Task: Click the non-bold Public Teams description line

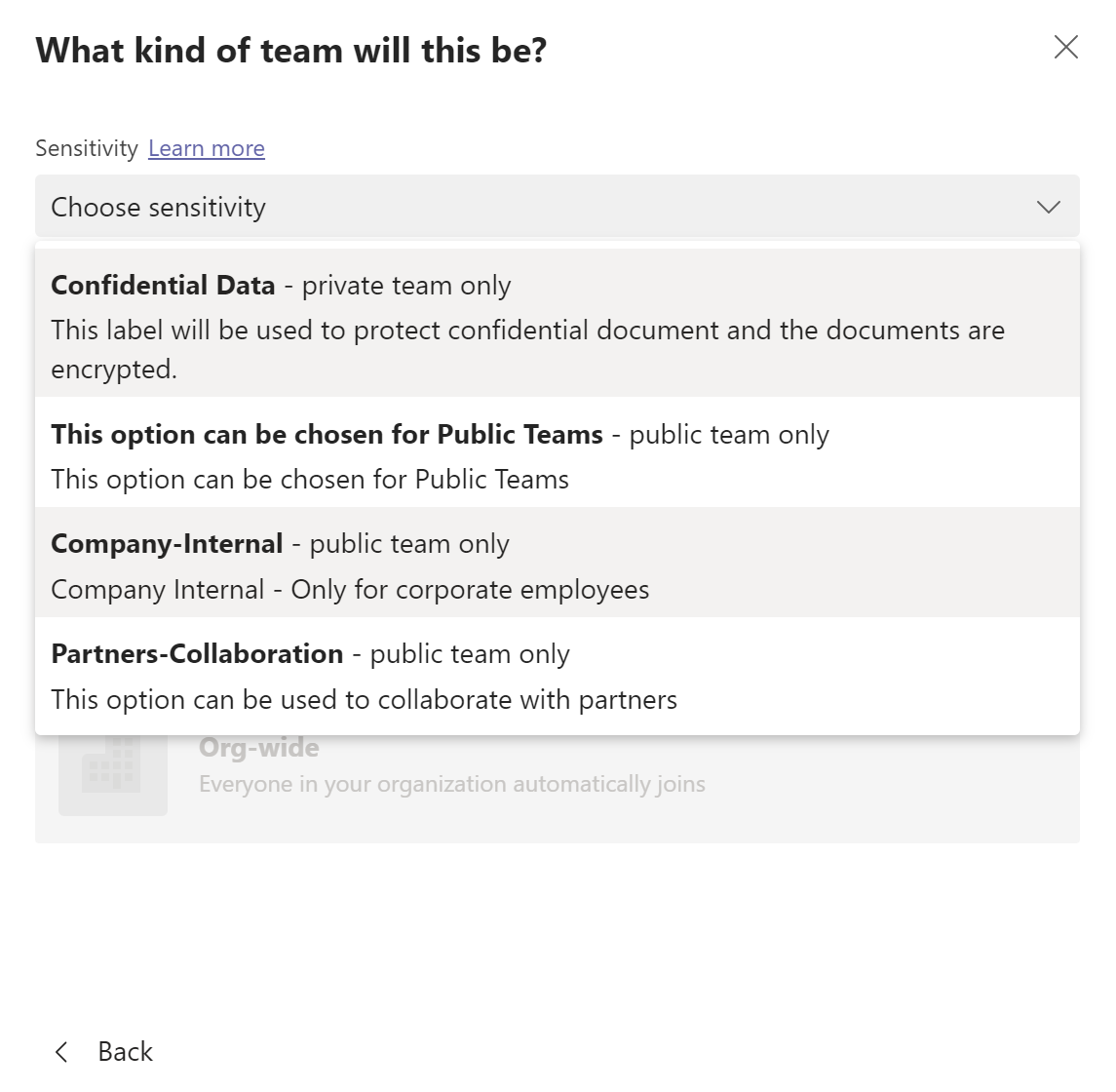Action: pos(310,480)
